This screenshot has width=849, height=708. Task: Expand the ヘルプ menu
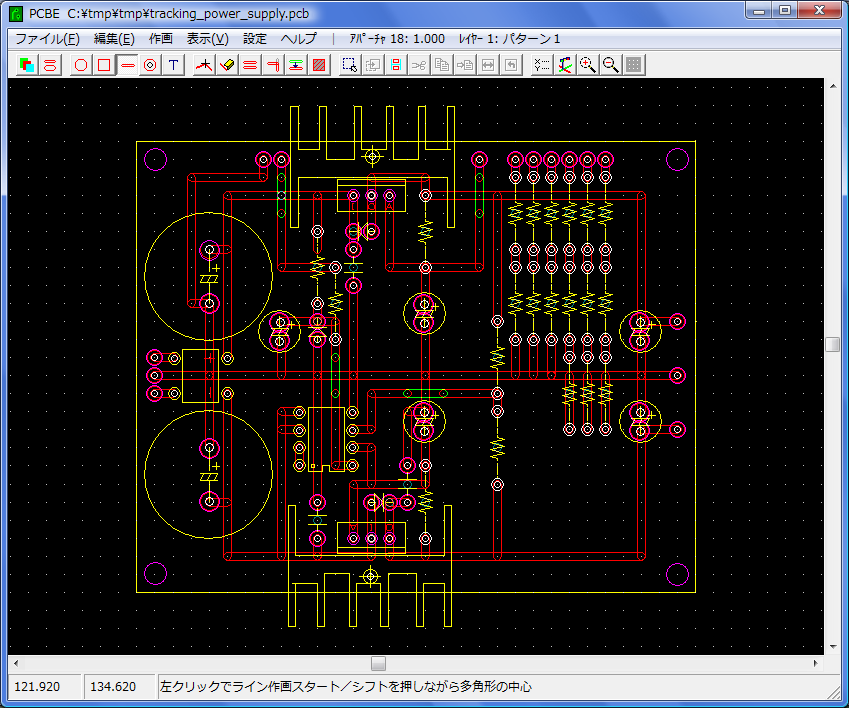tap(299, 39)
